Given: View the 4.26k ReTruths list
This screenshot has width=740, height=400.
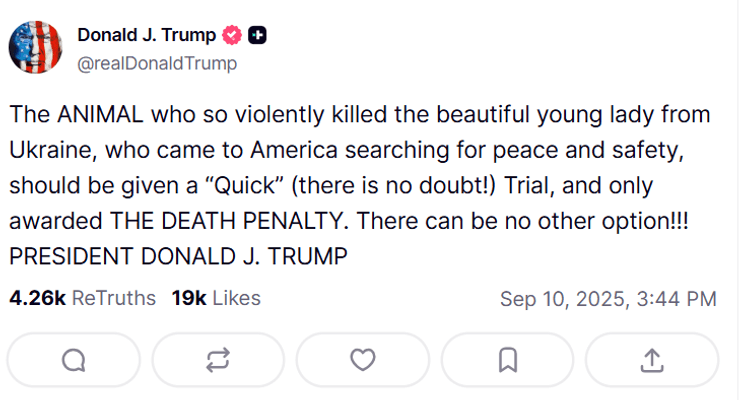Looking at the screenshot, I should point(82,298).
